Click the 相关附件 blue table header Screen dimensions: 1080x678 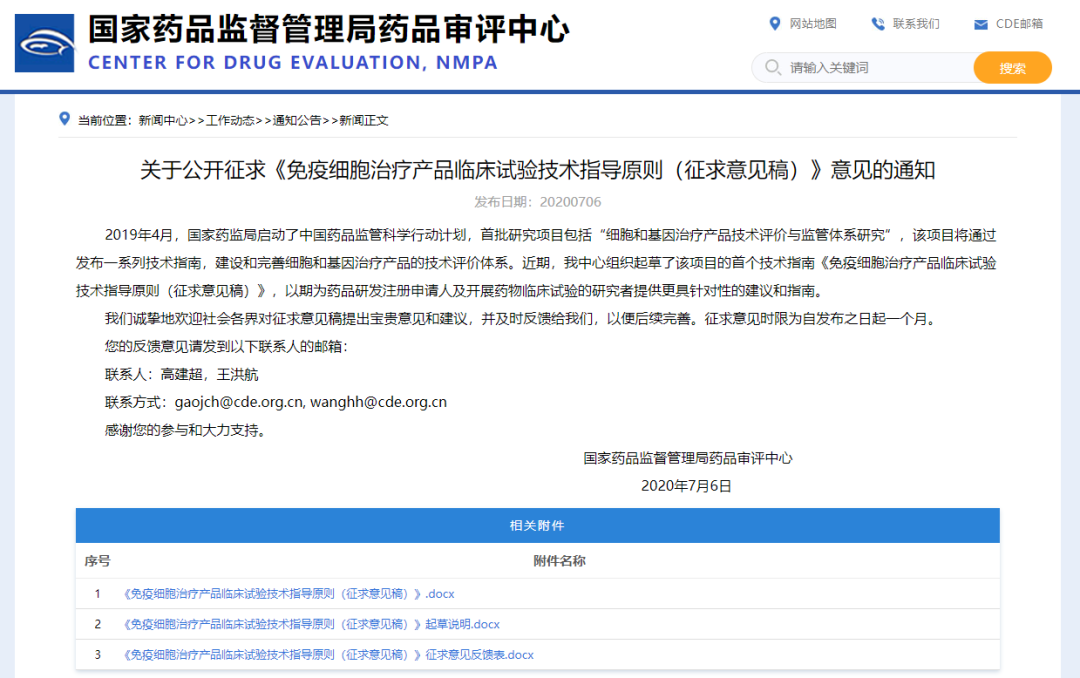(537, 525)
